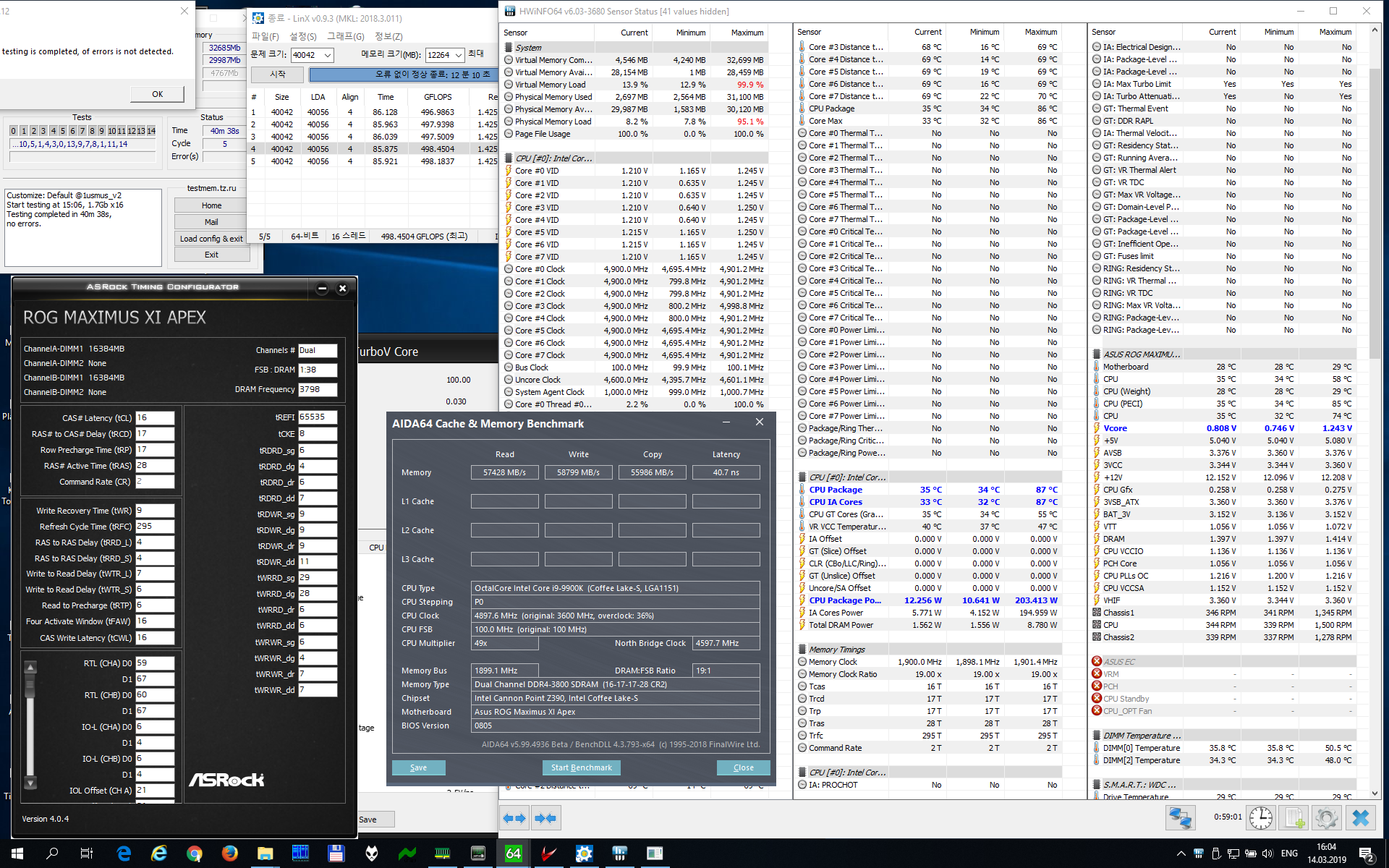Image resolution: width=1389 pixels, height=868 pixels.
Task: Open Windows notification center icon
Action: 1366,854
